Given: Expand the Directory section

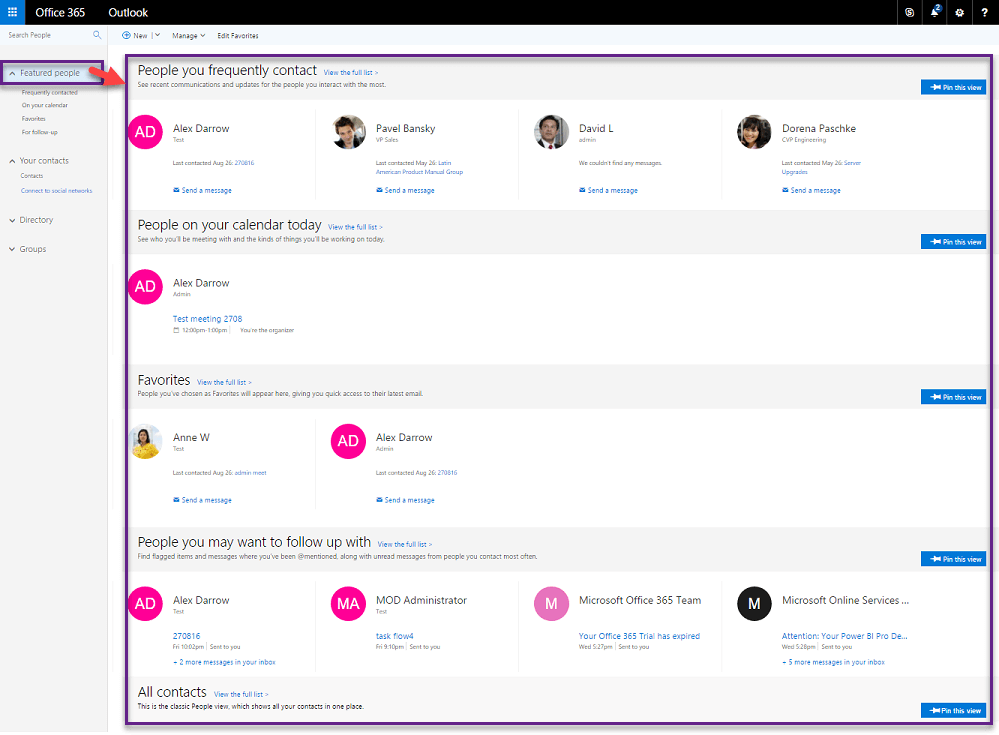Looking at the screenshot, I should (36, 220).
